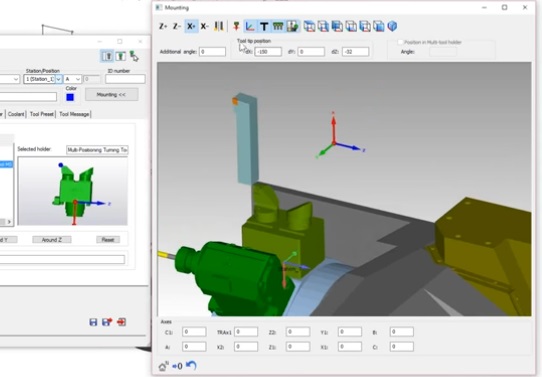Select the Z+ orientation button

pyautogui.click(x=163, y=26)
